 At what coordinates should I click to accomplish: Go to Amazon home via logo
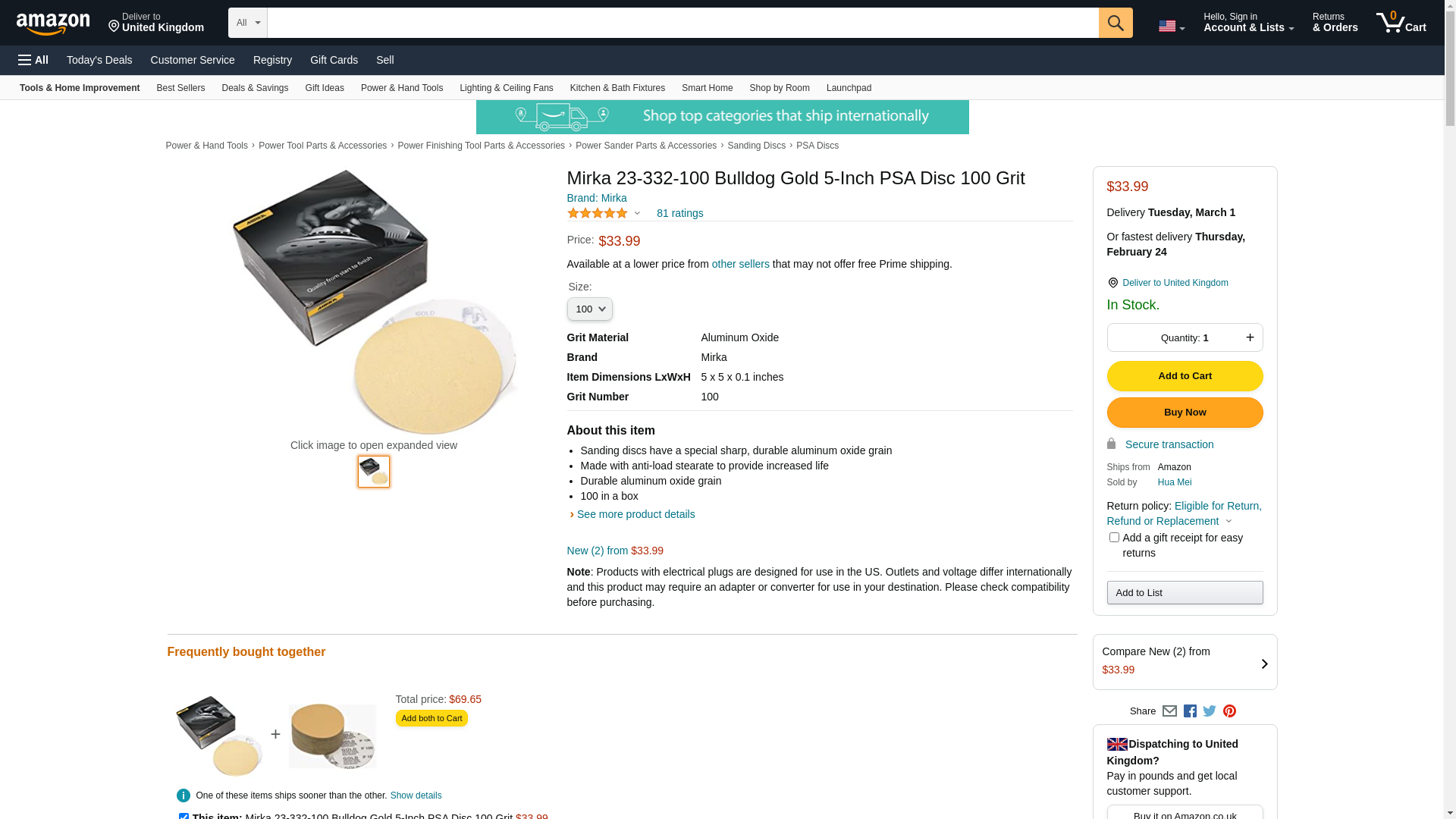[x=53, y=24]
